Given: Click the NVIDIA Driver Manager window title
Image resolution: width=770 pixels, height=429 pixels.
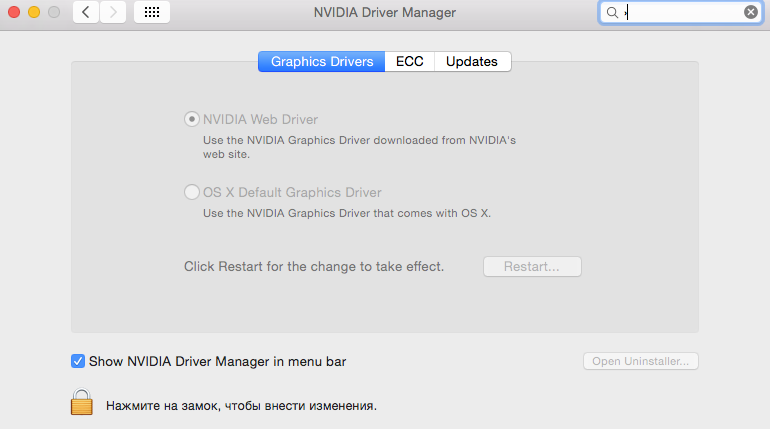Looking at the screenshot, I should click(385, 12).
